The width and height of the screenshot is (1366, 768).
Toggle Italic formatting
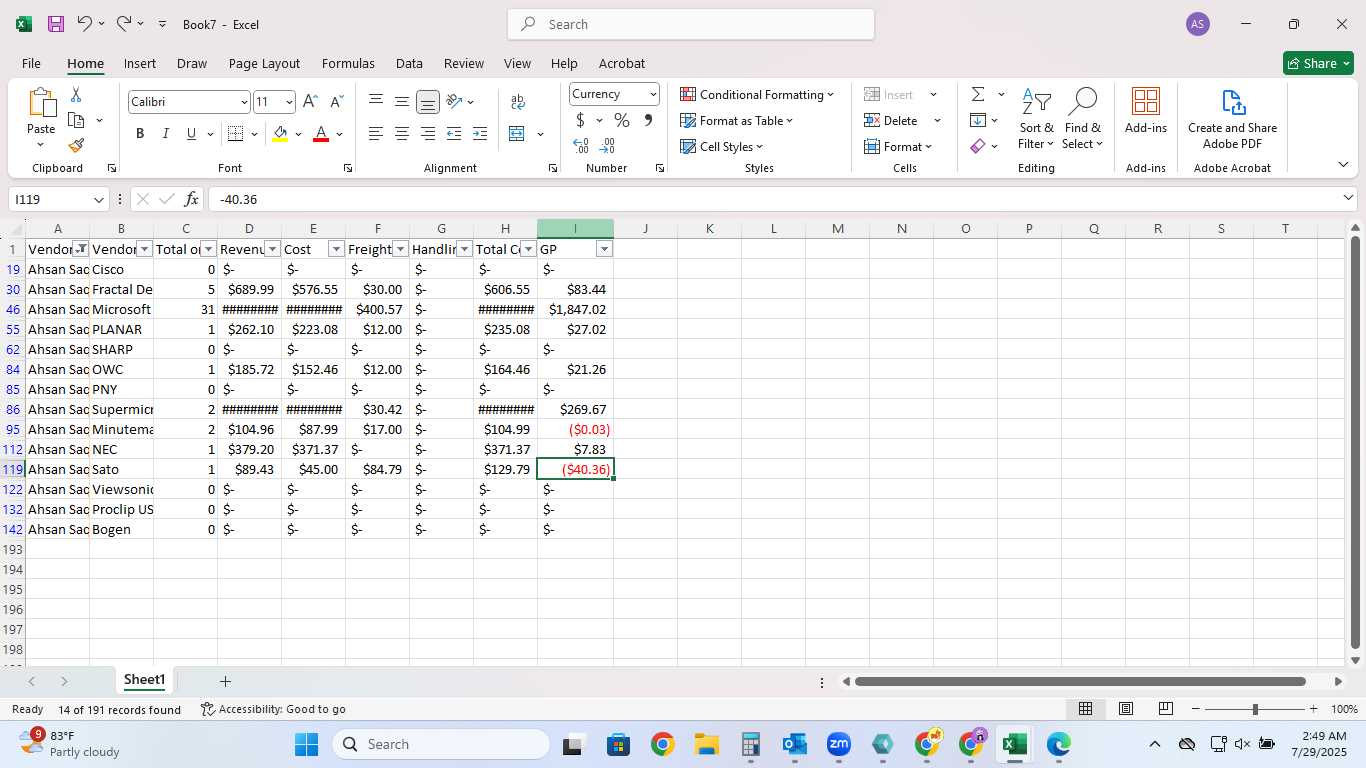point(166,133)
